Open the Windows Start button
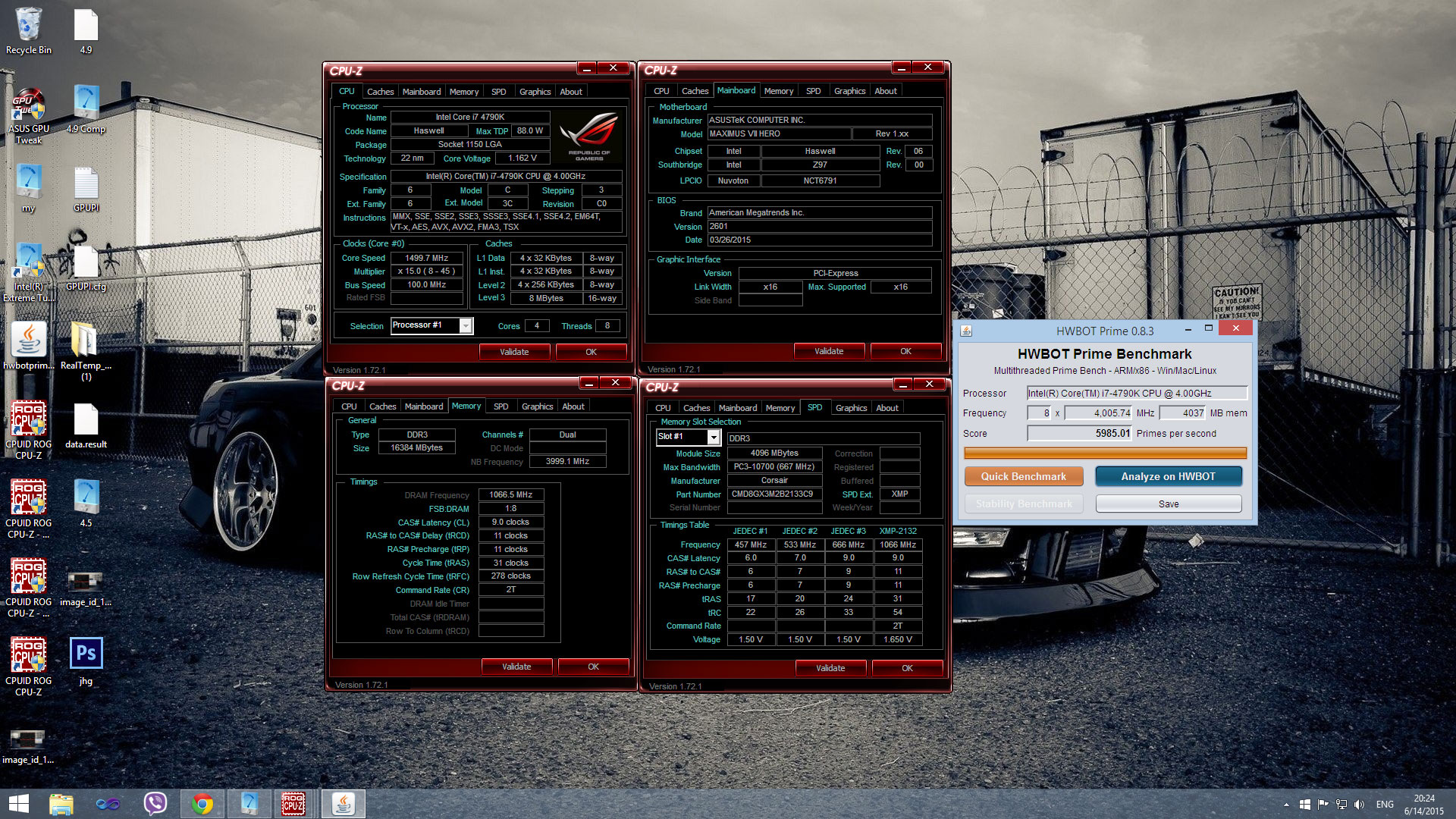Image resolution: width=1456 pixels, height=819 pixels. pyautogui.click(x=19, y=804)
